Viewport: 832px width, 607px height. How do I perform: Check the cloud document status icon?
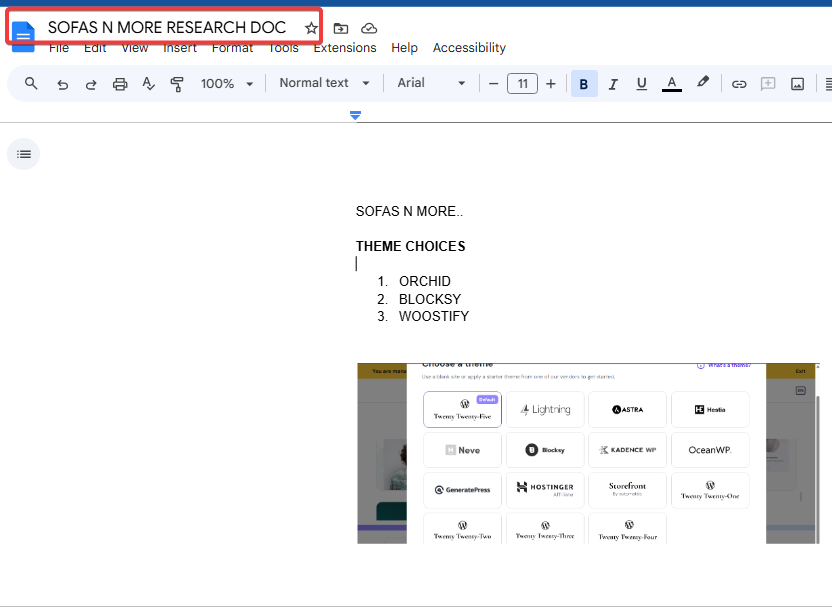[369, 28]
